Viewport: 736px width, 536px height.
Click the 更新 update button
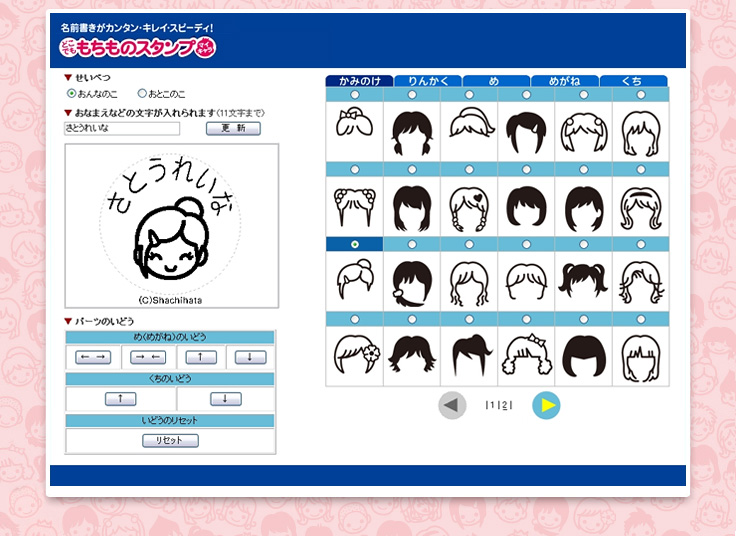233,129
